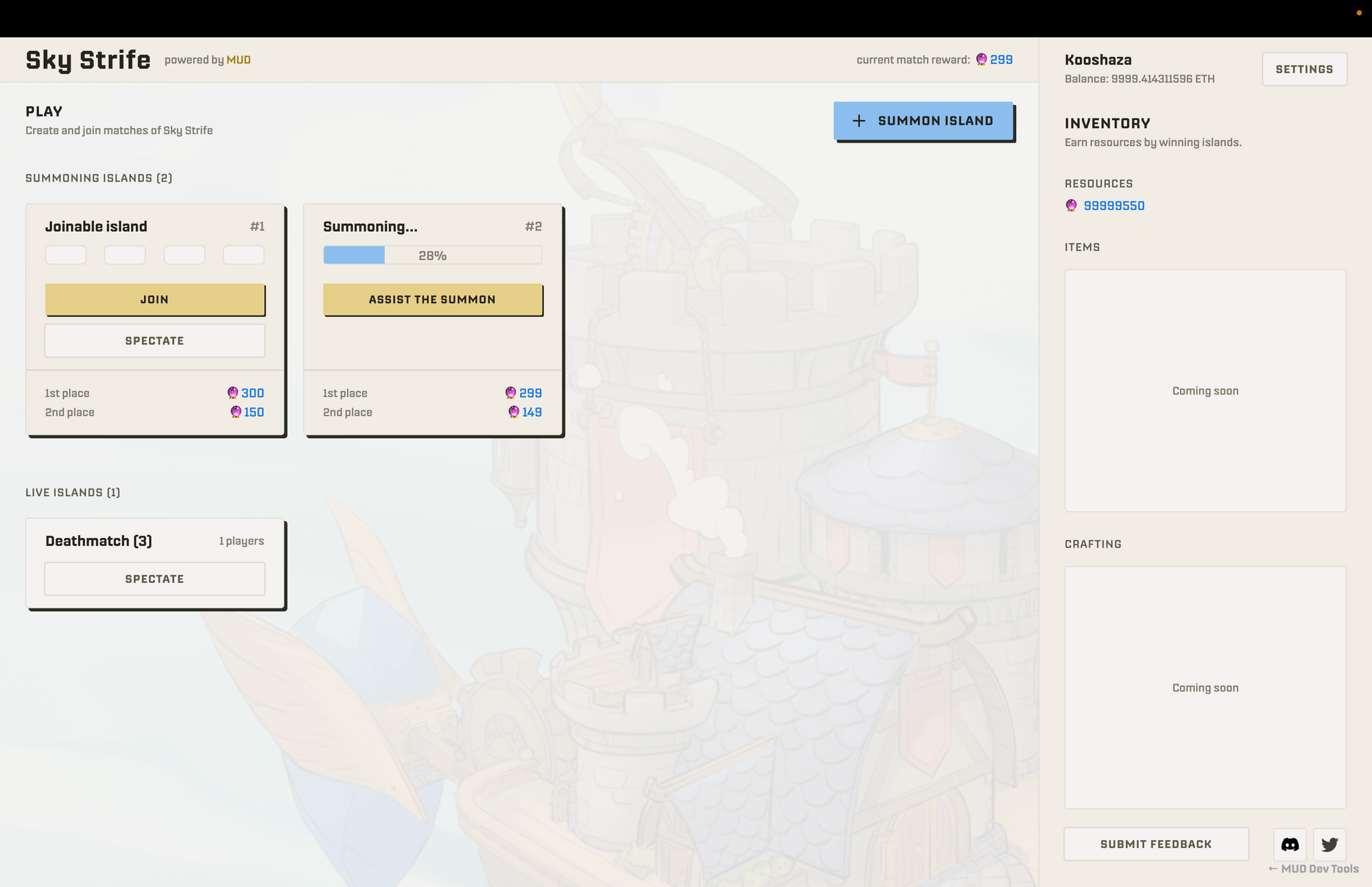Click the orb icon beside 300 reward
The image size is (1372, 887).
[233, 393]
